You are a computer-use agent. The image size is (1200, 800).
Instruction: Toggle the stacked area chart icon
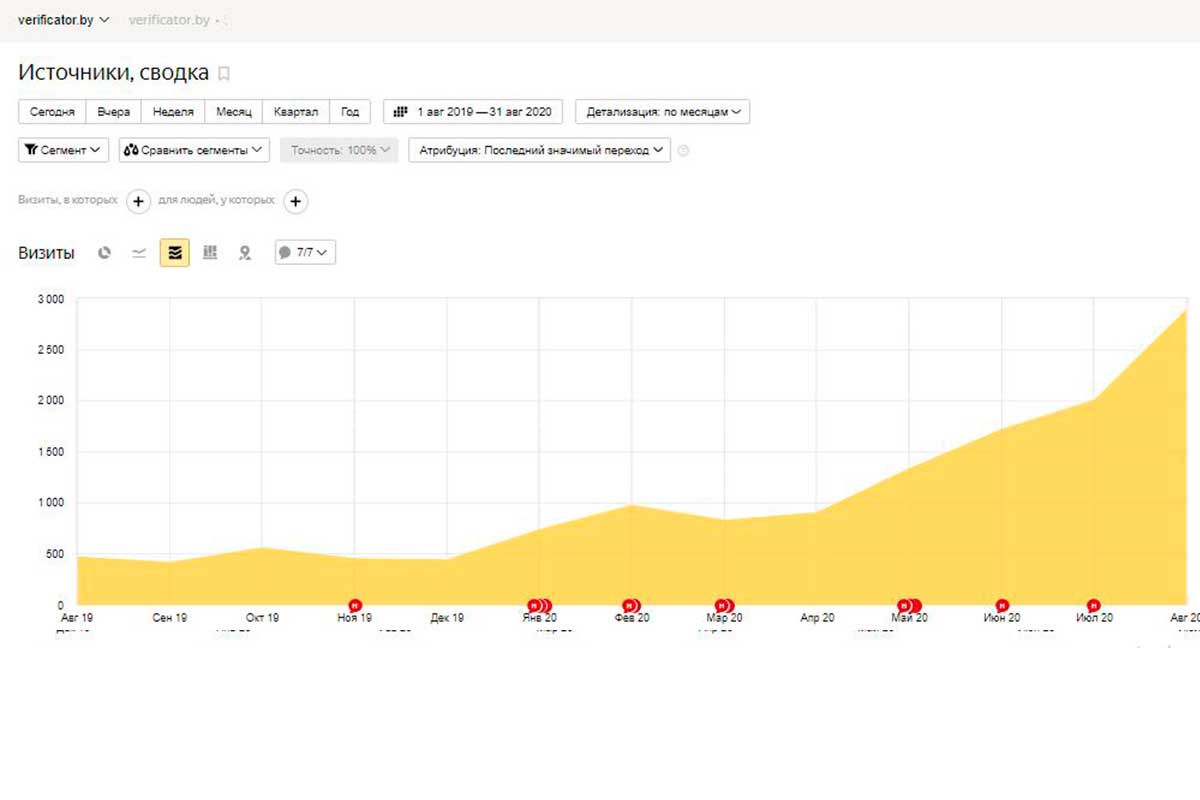click(x=175, y=253)
